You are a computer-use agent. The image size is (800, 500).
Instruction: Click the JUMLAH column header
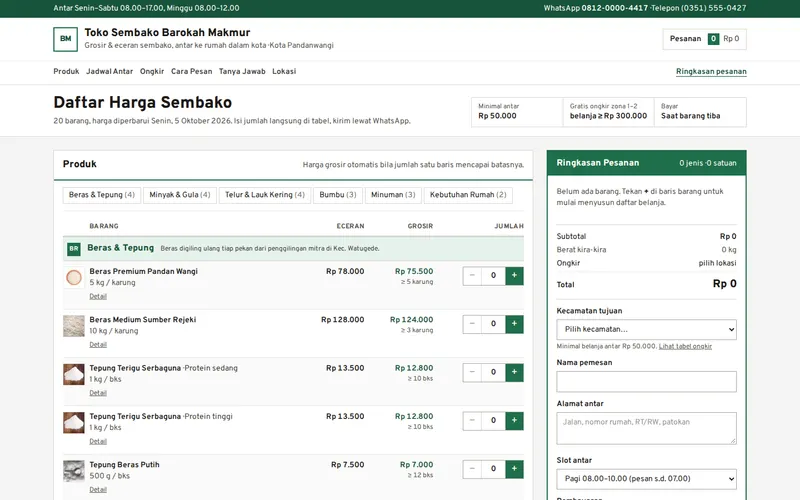pos(509,226)
